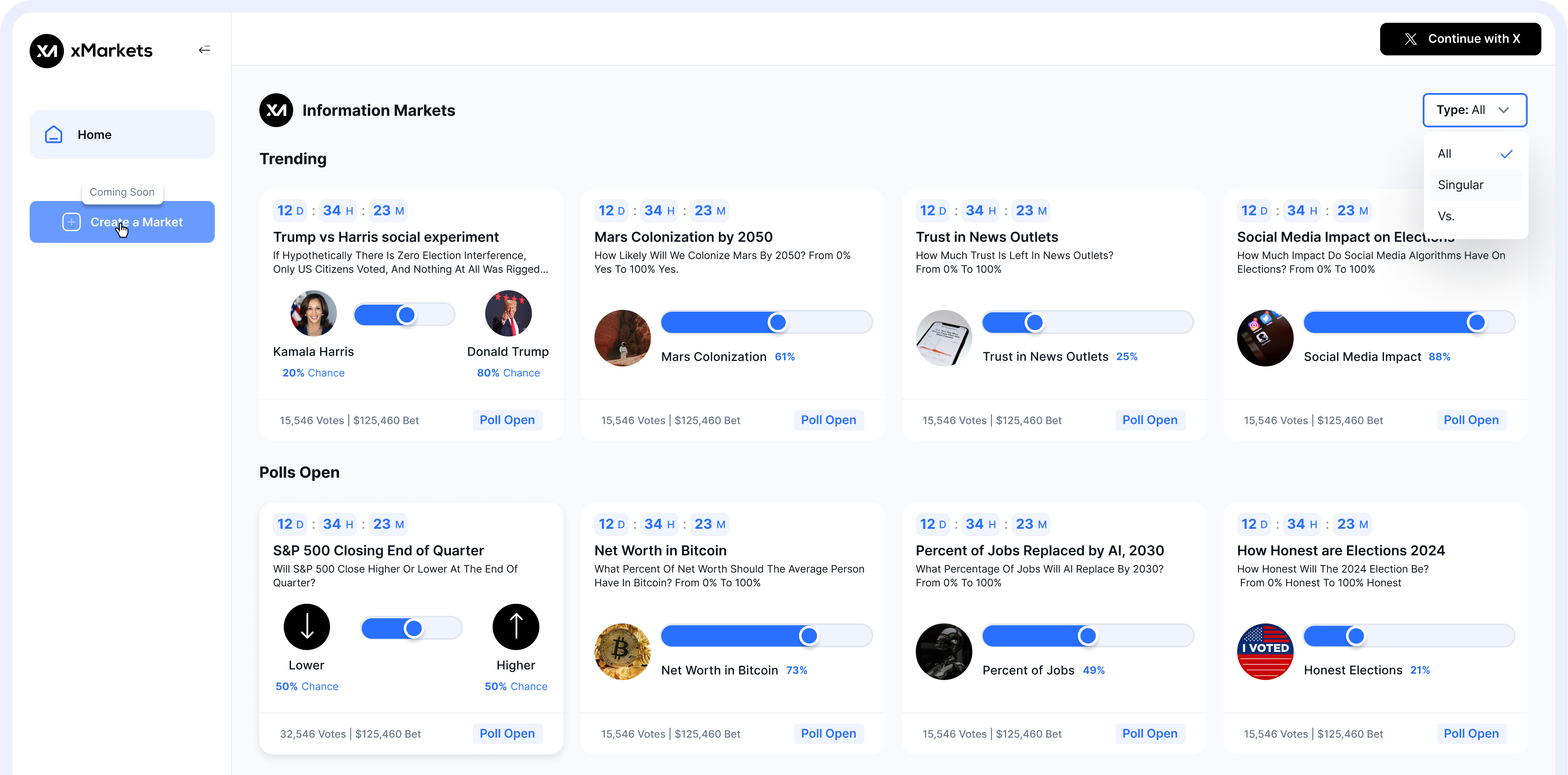Adjust the Mars Colonization slider handle

777,323
